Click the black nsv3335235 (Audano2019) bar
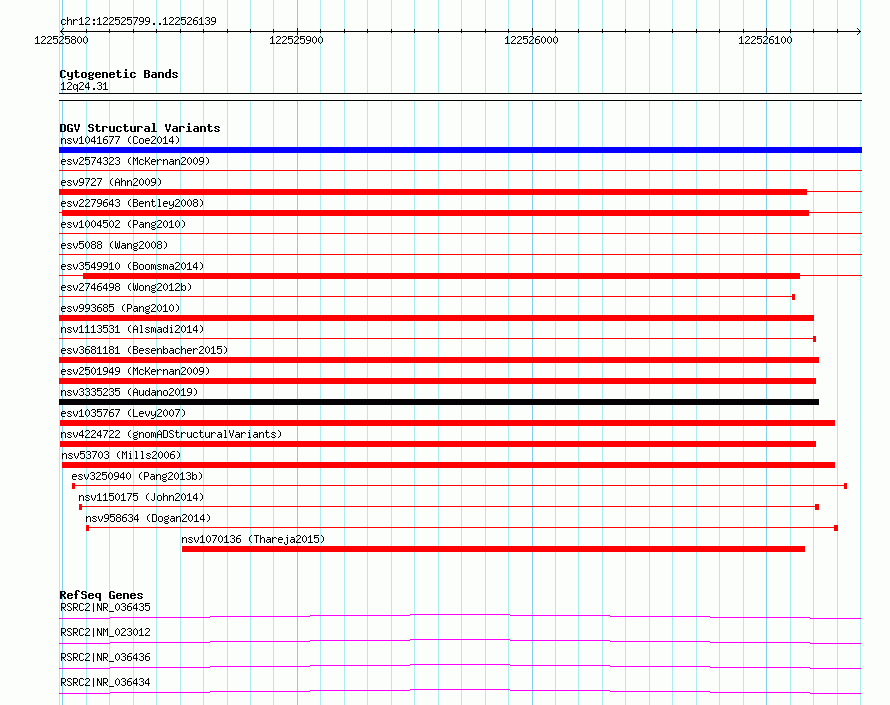This screenshot has height=705, width=890. coord(439,402)
